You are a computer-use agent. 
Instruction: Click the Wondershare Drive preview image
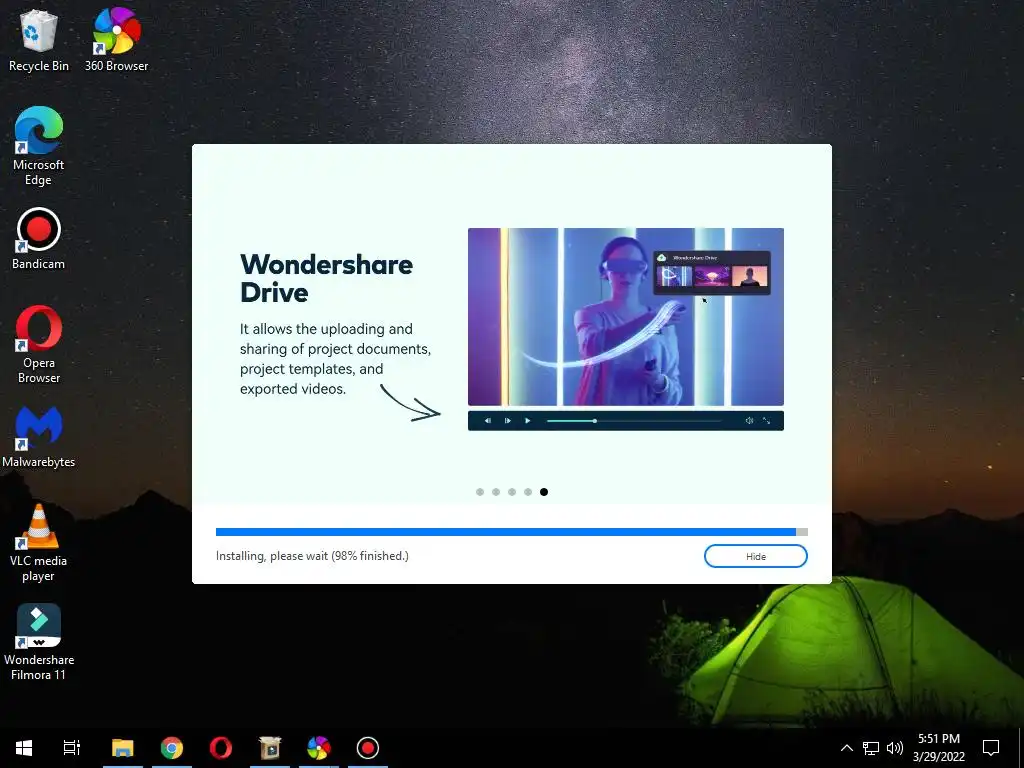click(x=626, y=317)
